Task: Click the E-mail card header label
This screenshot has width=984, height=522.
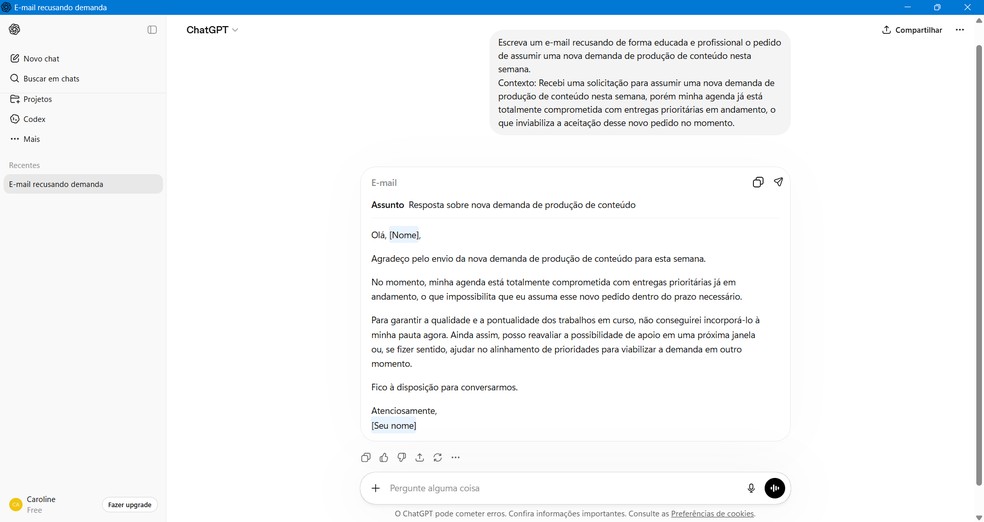Action: [x=384, y=183]
